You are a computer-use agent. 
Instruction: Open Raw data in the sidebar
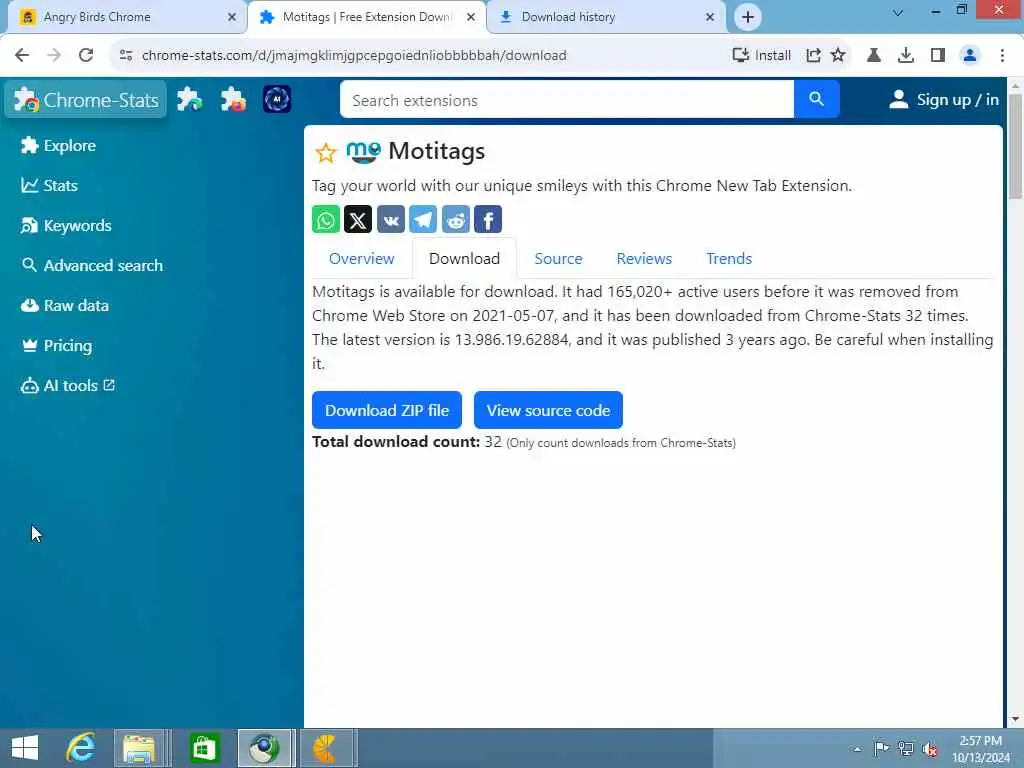[65, 306]
